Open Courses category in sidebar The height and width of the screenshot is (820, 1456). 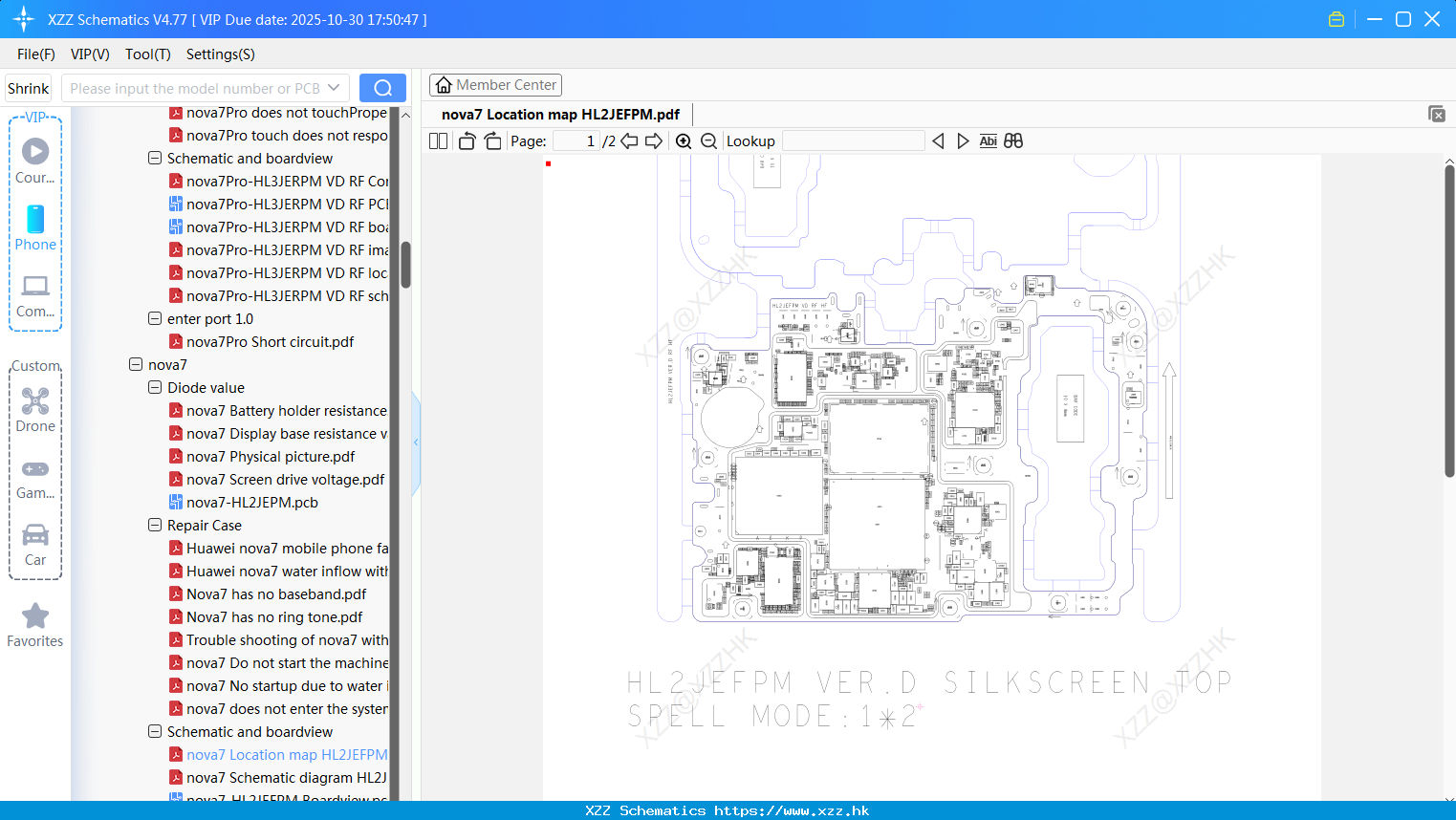(x=35, y=162)
